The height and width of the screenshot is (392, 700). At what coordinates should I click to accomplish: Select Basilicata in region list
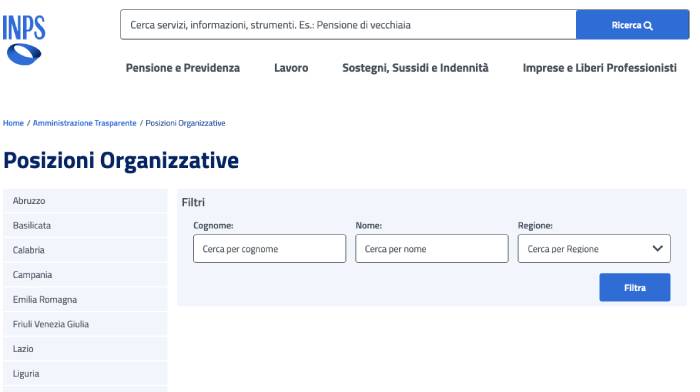tap(85, 225)
